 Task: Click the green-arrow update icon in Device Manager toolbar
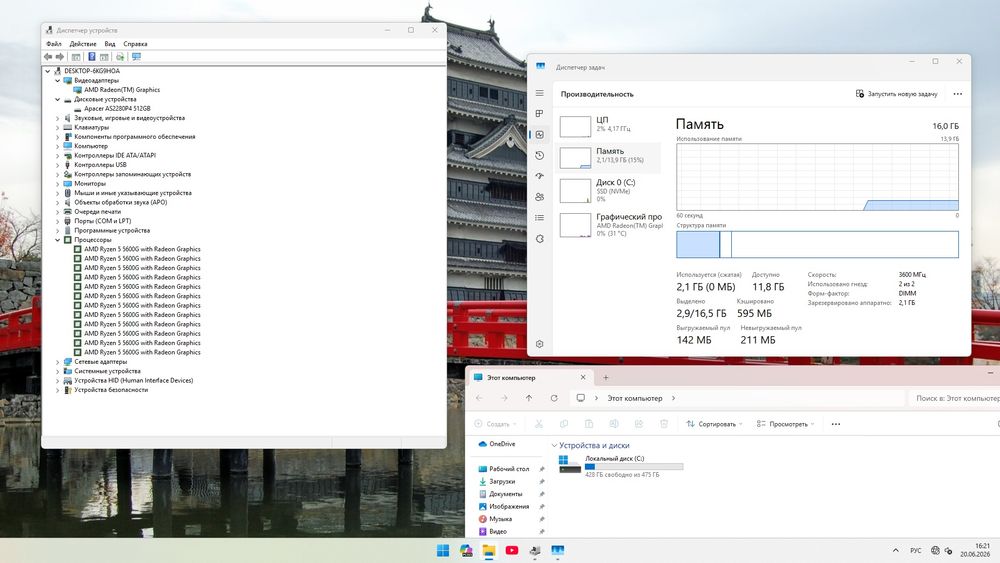(120, 57)
